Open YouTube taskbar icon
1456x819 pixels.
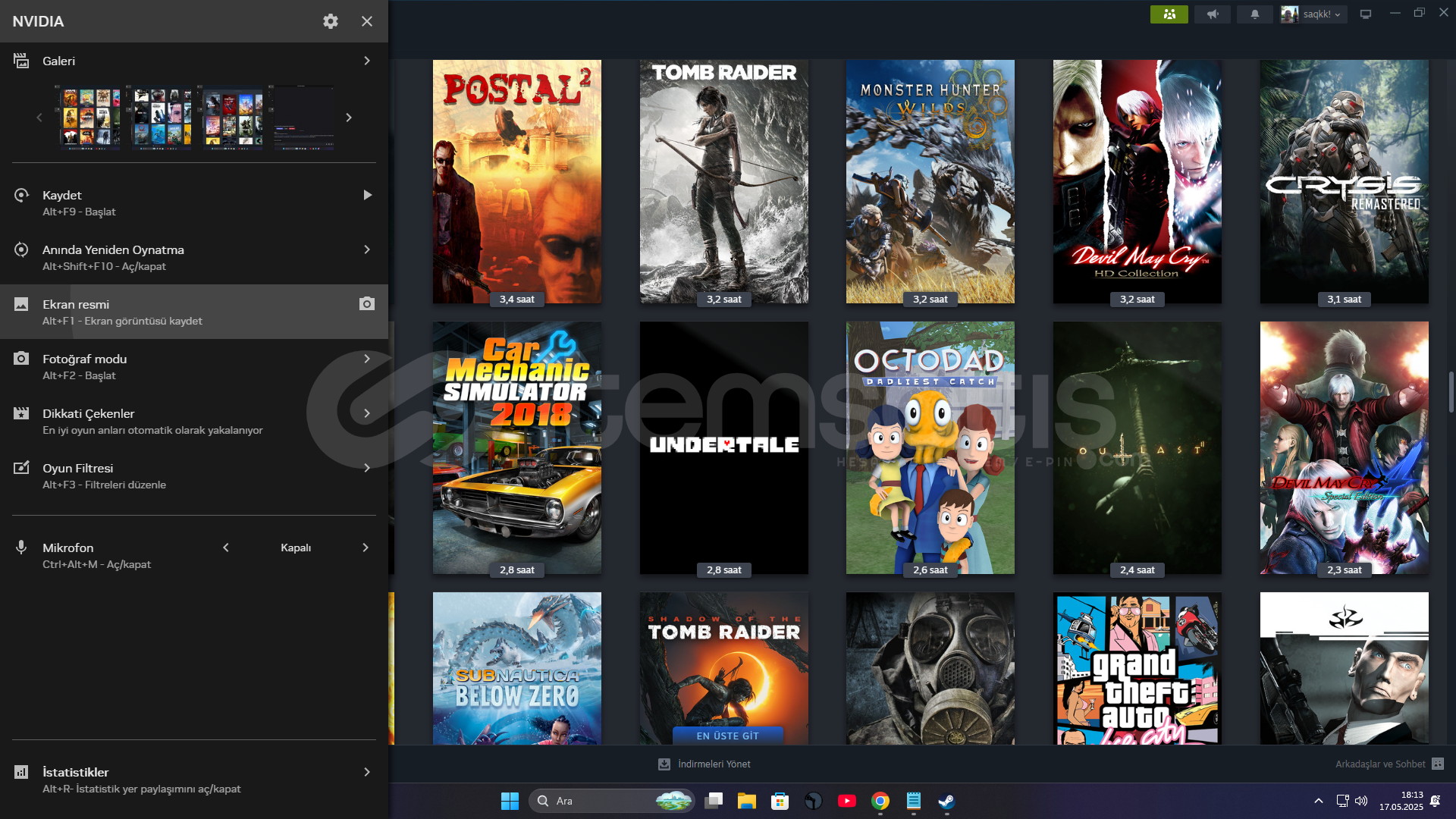click(847, 801)
